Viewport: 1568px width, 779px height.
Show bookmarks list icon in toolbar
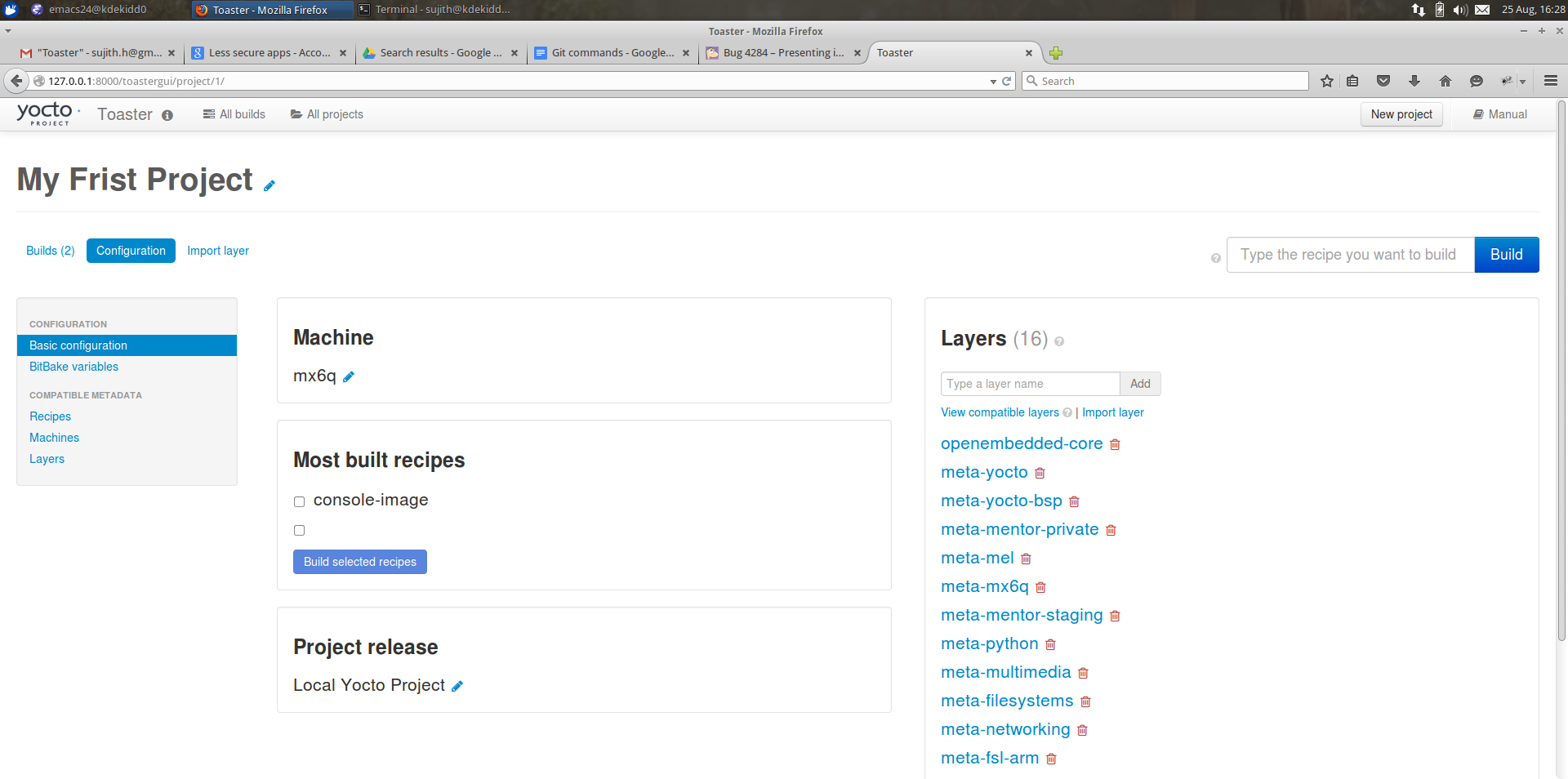(1352, 81)
